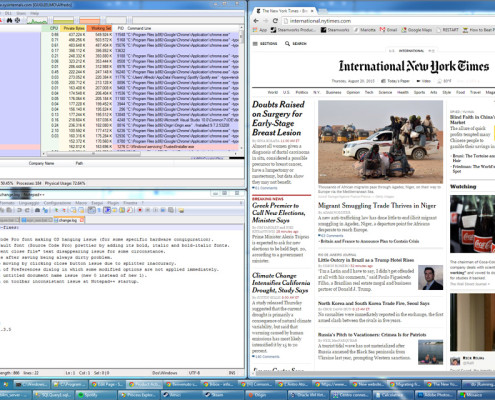
Task: Open the NYT Sections menu
Action: tap(265, 44)
